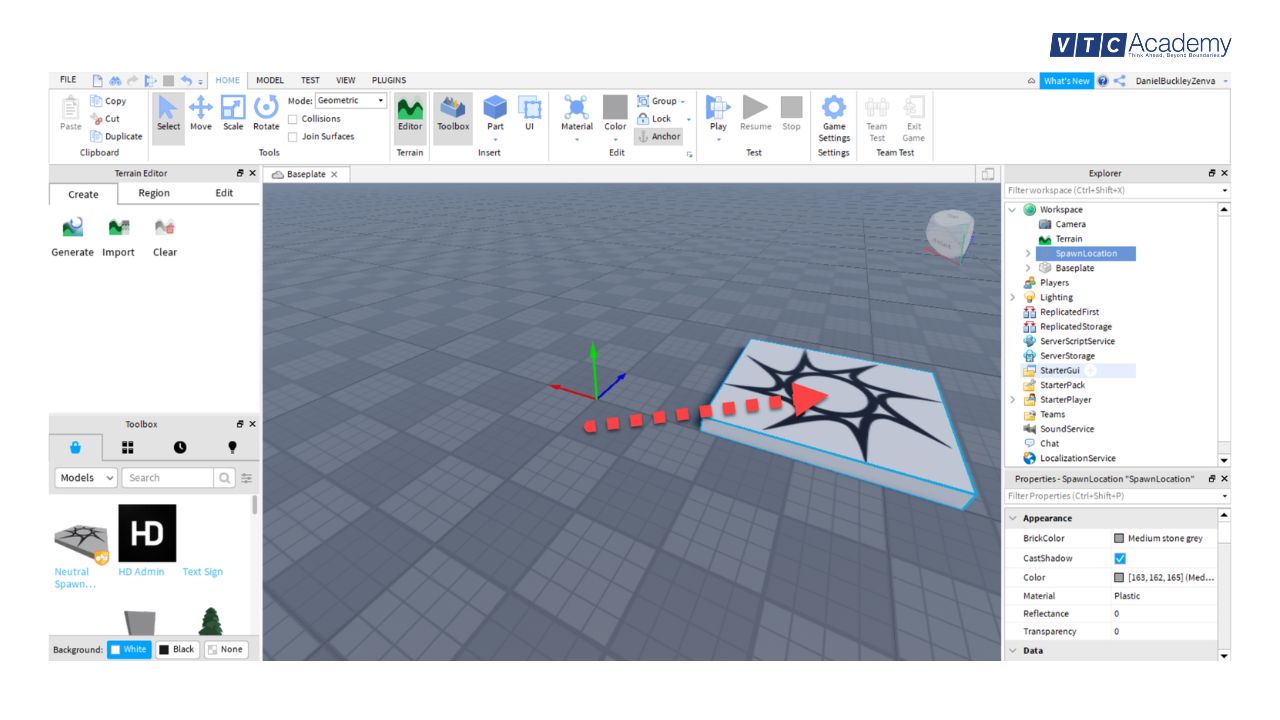This screenshot has height=720, width=1280.
Task: Open the Region tab in Terrain Editor
Action: click(x=153, y=192)
